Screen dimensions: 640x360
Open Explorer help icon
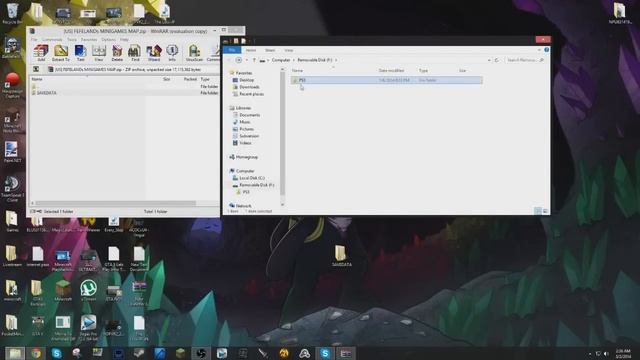(547, 50)
